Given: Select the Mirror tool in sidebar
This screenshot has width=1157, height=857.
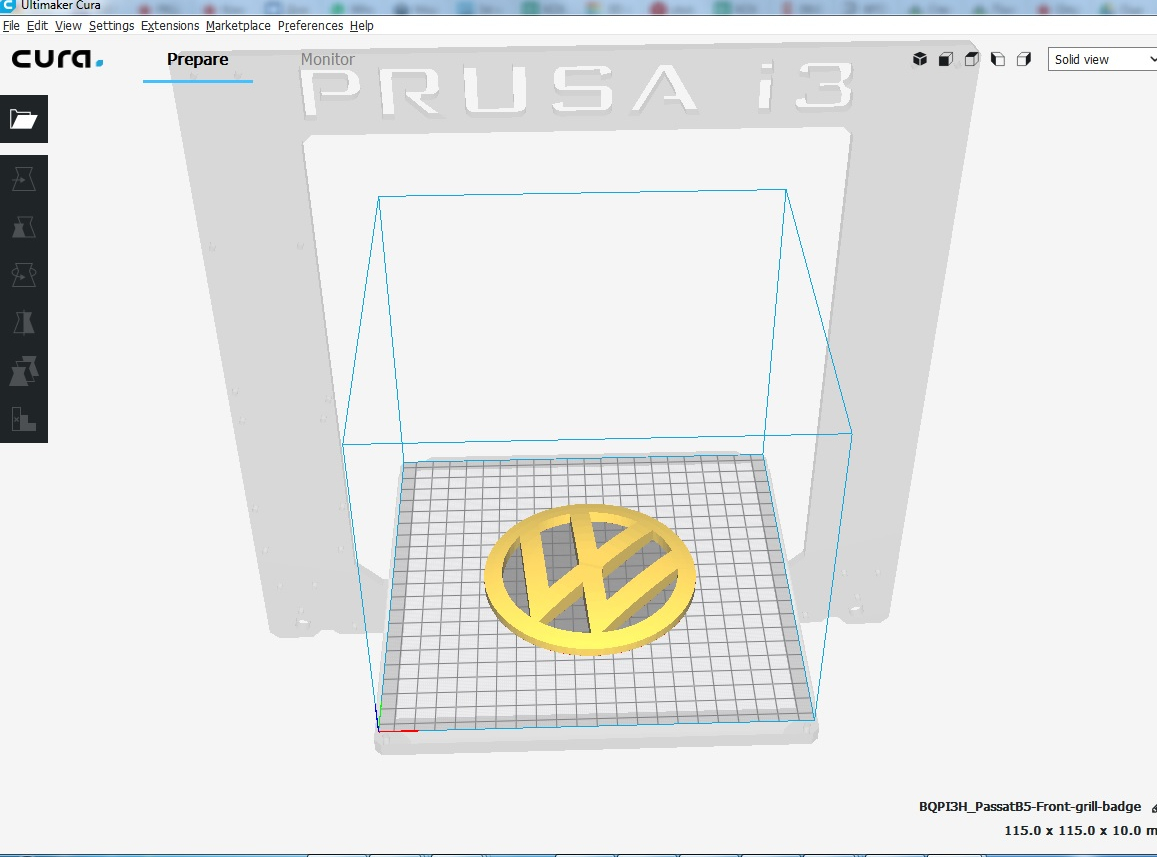Looking at the screenshot, I should point(24,323).
